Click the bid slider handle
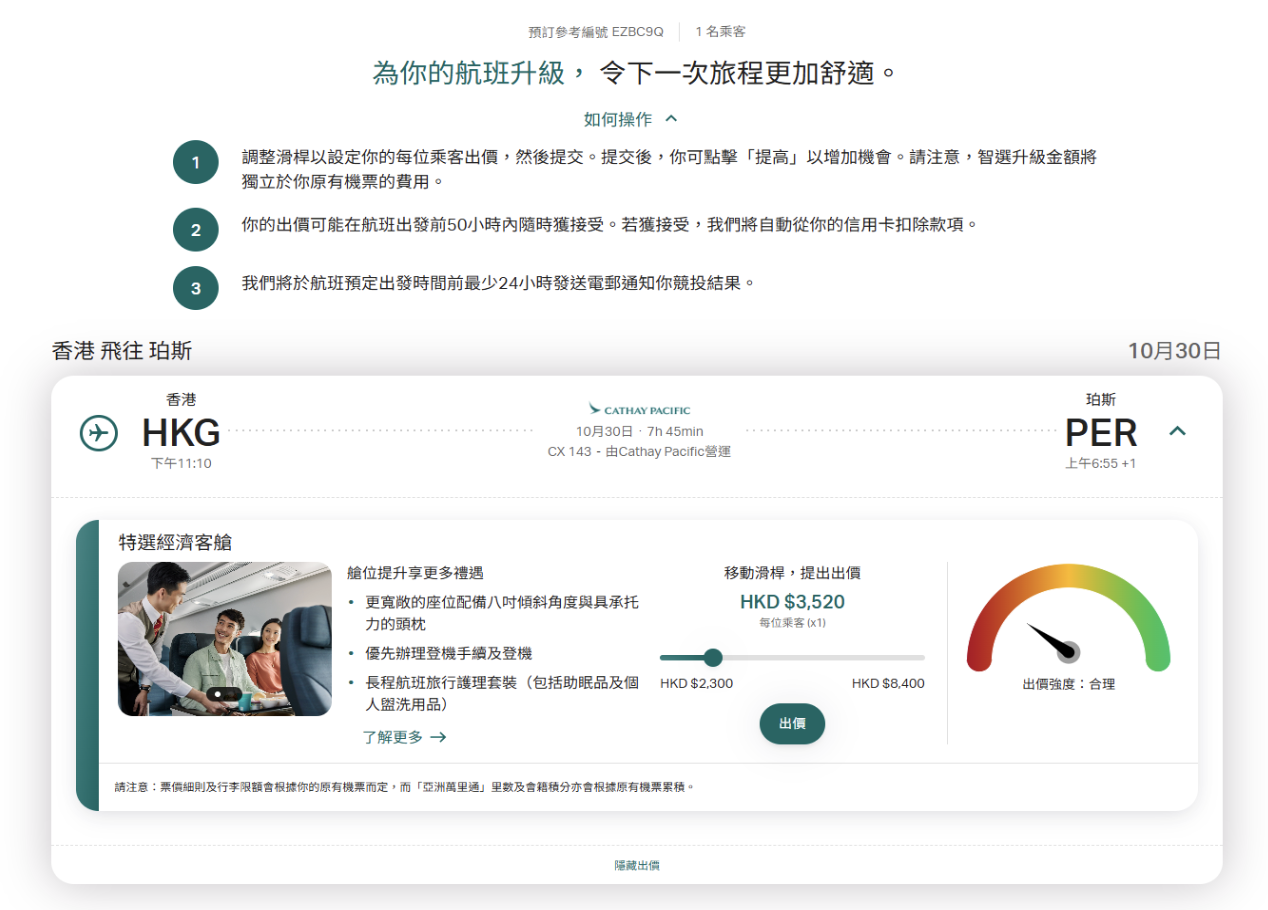1268x910 pixels. coord(713,657)
